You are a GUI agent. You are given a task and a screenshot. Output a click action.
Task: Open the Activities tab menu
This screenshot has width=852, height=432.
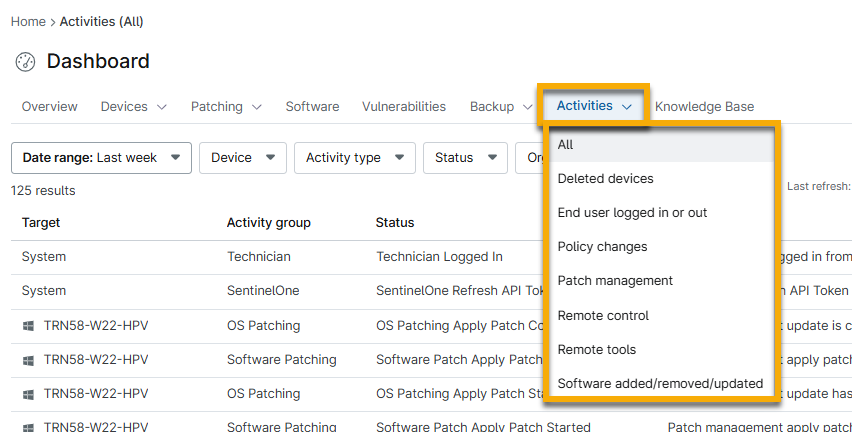click(594, 106)
